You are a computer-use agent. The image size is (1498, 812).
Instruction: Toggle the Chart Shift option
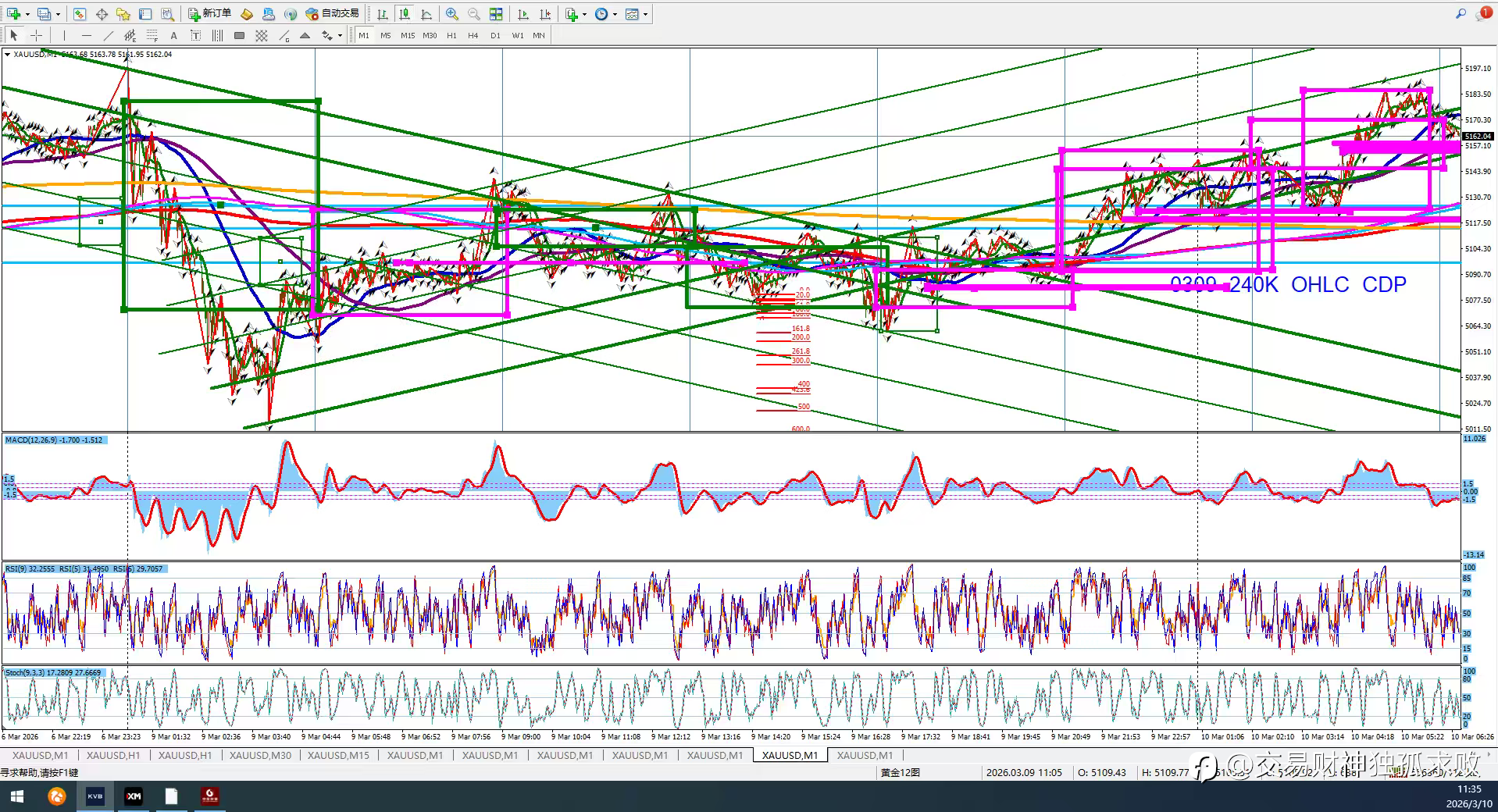tap(545, 14)
